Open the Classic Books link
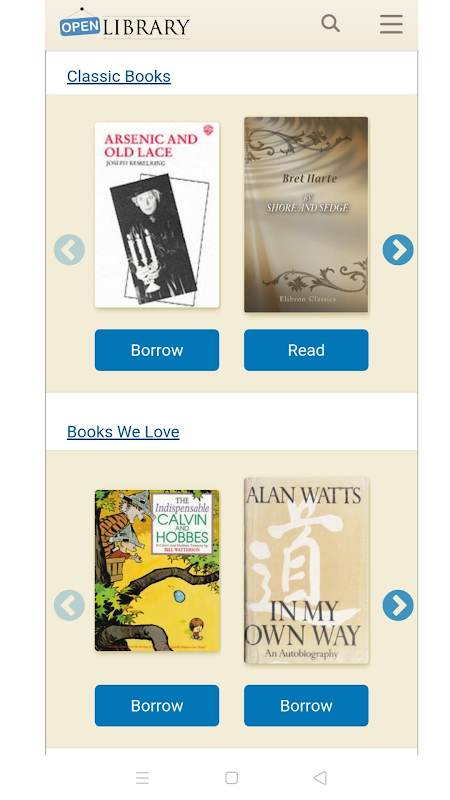 coord(119,76)
